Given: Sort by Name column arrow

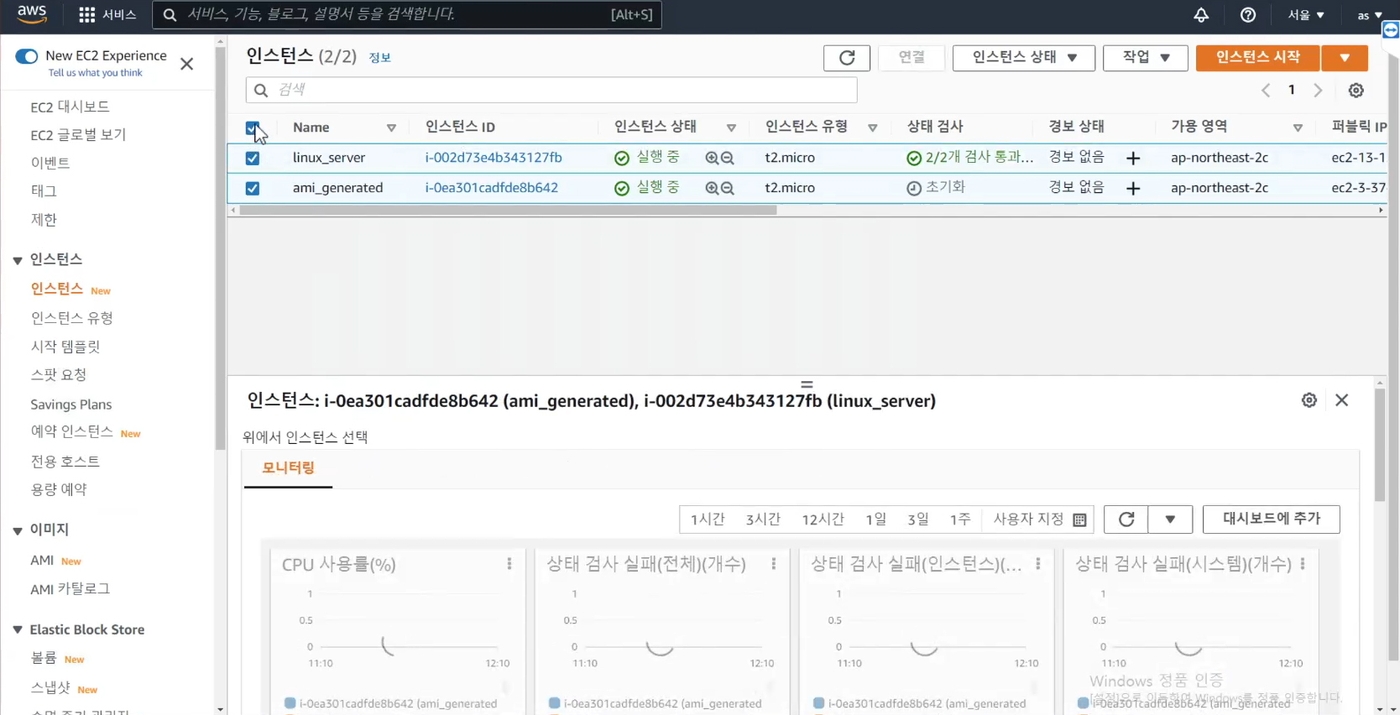Looking at the screenshot, I should pos(391,128).
